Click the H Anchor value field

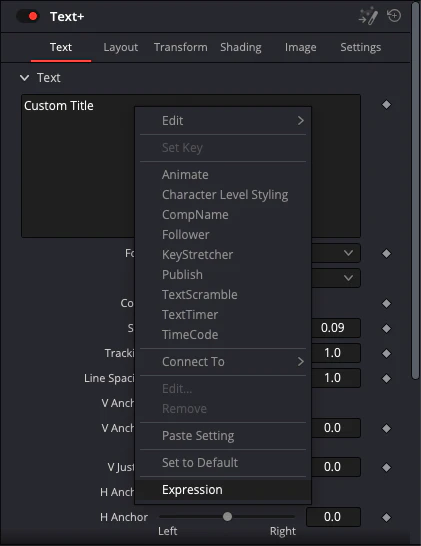tap(333, 517)
